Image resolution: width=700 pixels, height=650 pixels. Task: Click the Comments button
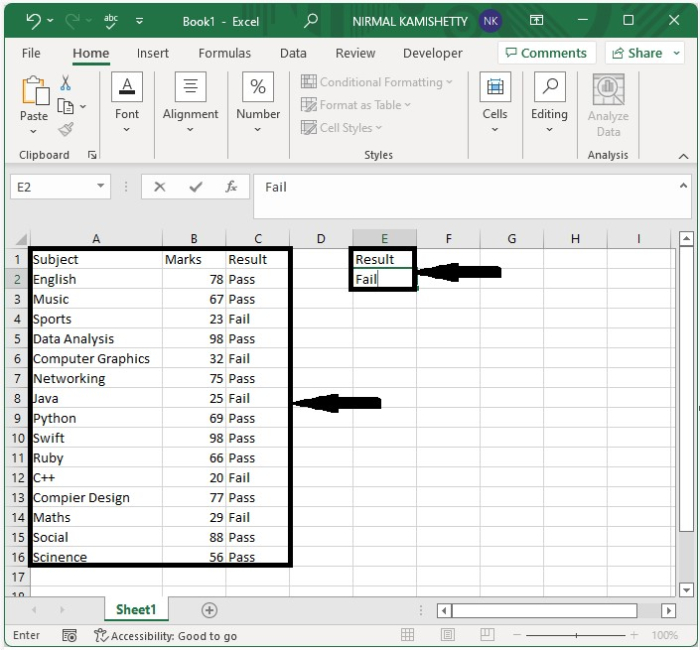coord(546,53)
